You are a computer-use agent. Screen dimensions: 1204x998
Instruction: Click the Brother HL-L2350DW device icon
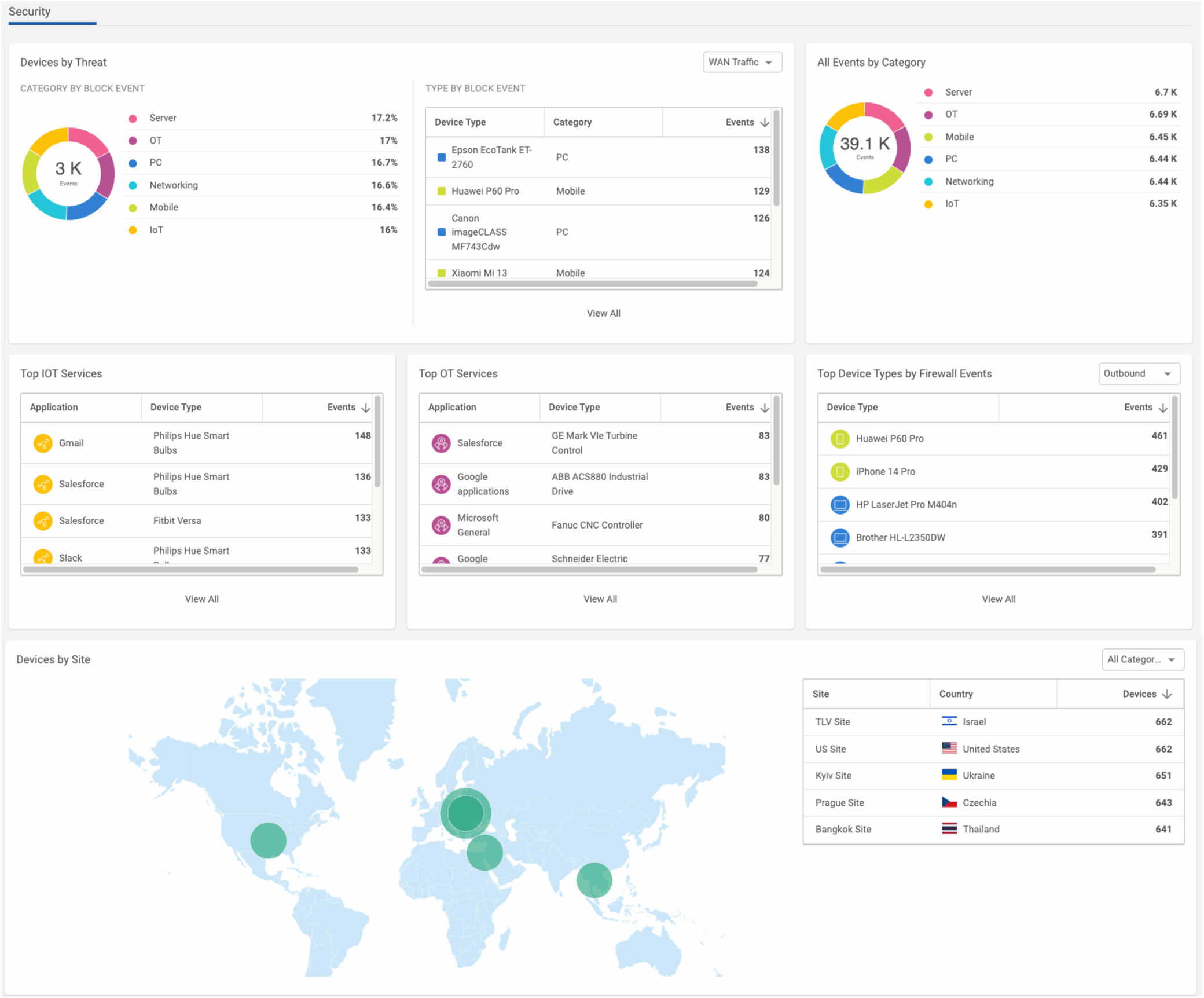point(840,538)
